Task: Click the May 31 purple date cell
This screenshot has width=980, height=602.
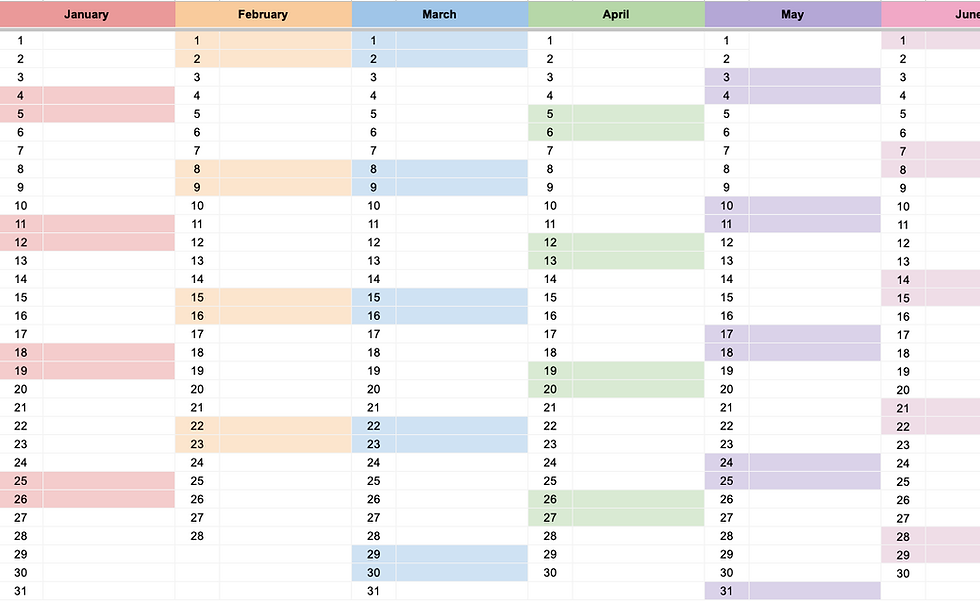Action: point(726,591)
